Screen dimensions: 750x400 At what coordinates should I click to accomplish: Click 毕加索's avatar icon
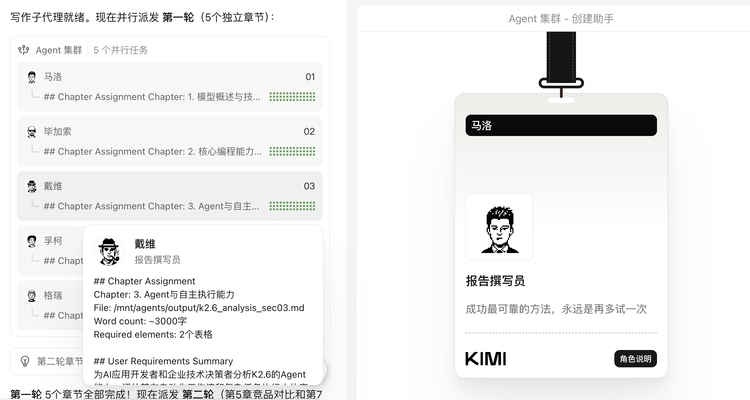pos(32,132)
